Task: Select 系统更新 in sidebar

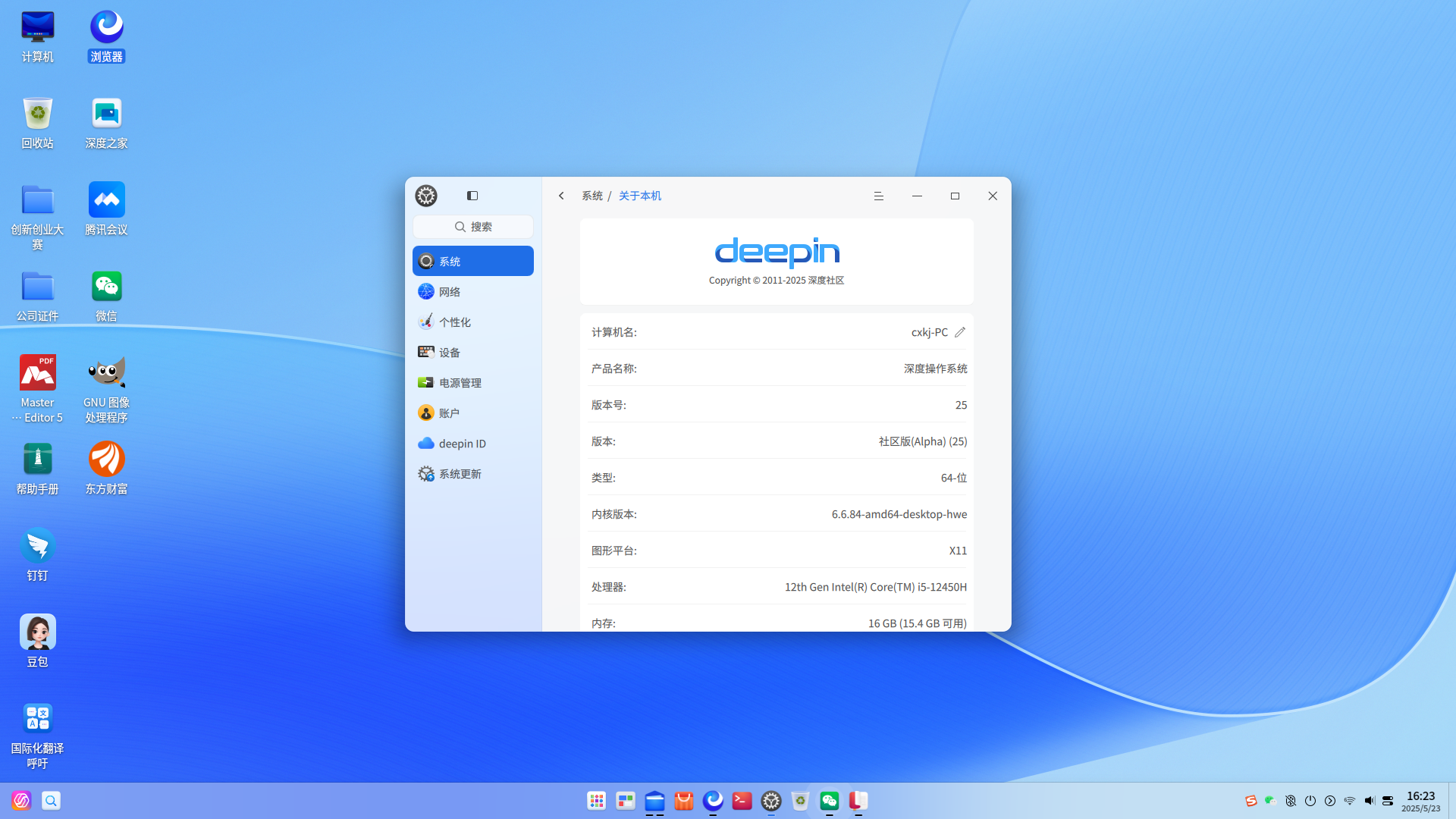Action: click(x=473, y=474)
